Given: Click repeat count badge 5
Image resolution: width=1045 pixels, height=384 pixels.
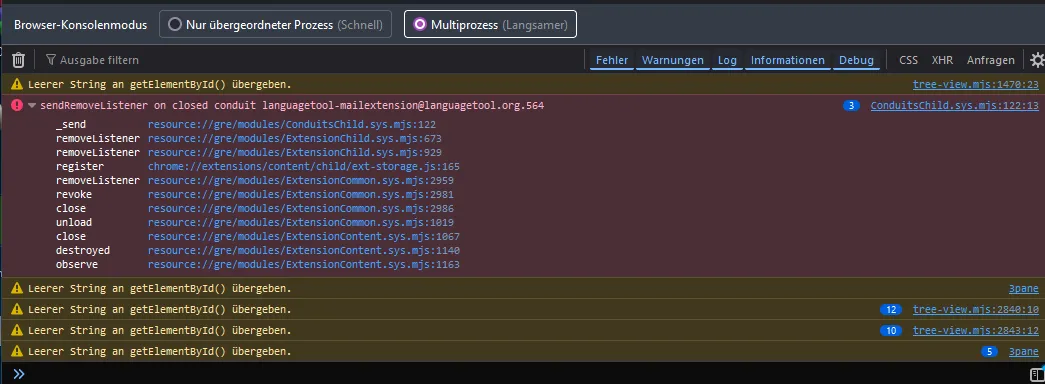Looking at the screenshot, I should tap(989, 351).
